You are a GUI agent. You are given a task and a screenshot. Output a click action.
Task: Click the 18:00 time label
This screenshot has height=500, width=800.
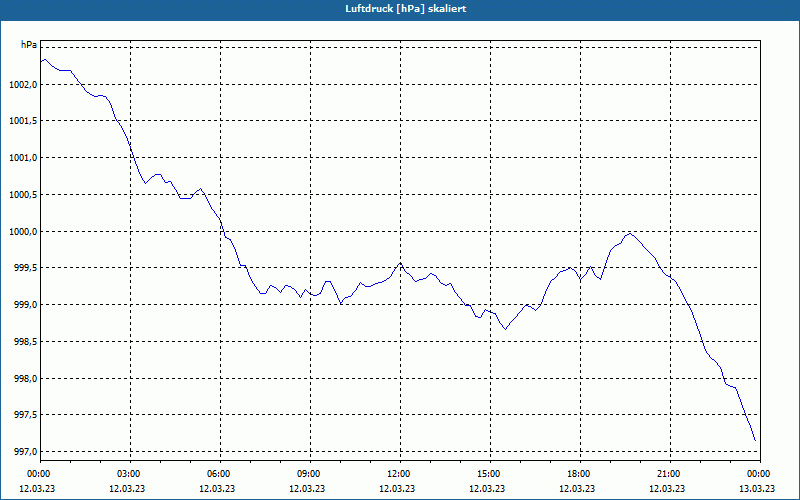(x=580, y=474)
